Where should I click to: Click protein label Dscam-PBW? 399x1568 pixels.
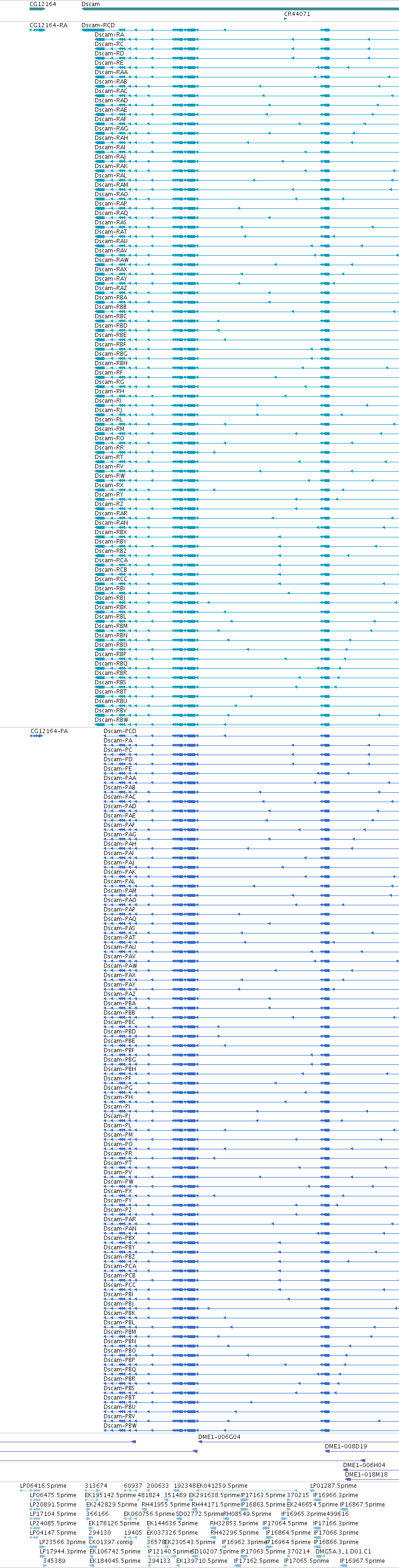pyautogui.click(x=120, y=1426)
